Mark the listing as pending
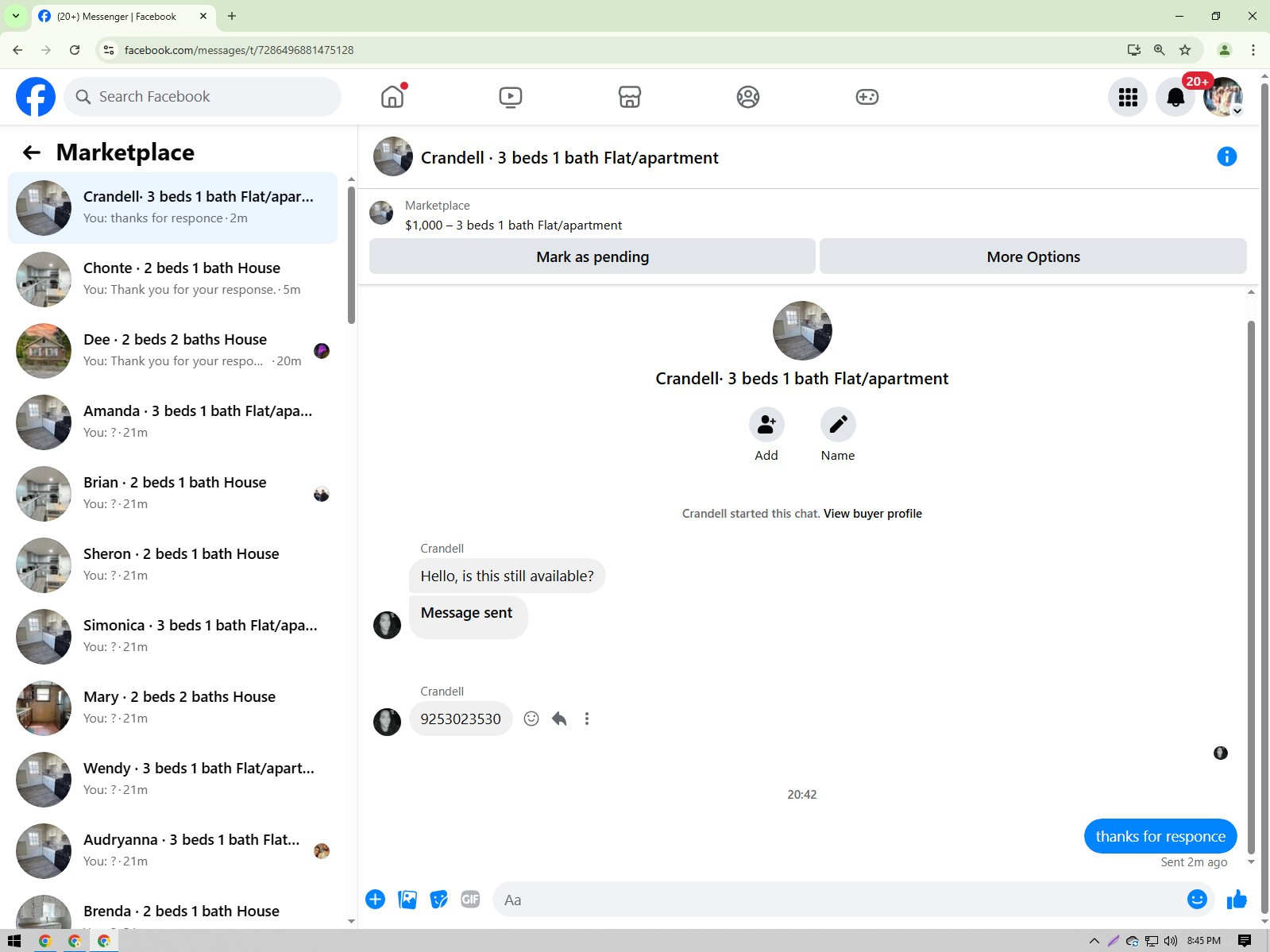 (593, 256)
